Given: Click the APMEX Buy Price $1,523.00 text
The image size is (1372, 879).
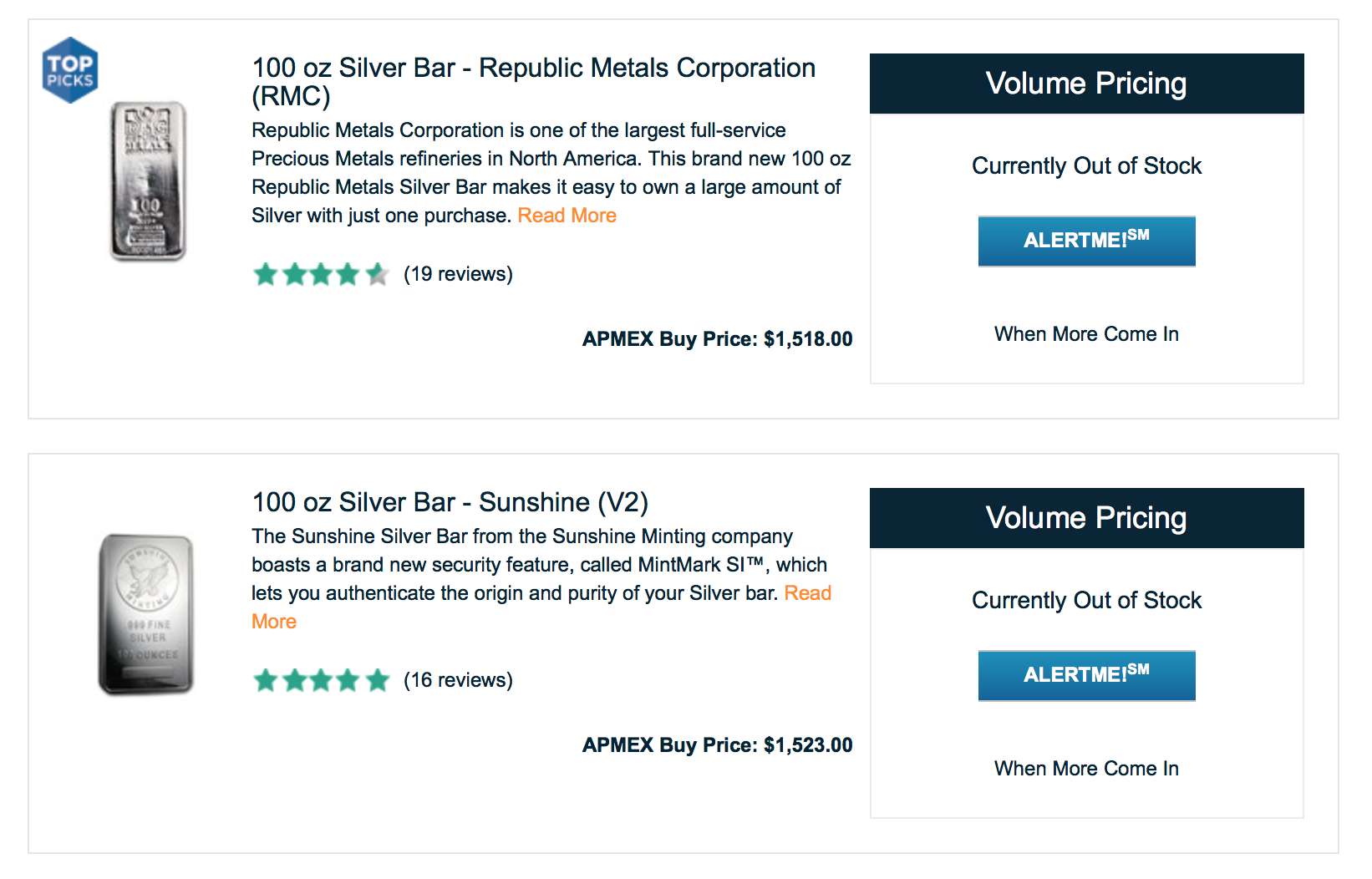Looking at the screenshot, I should (717, 745).
